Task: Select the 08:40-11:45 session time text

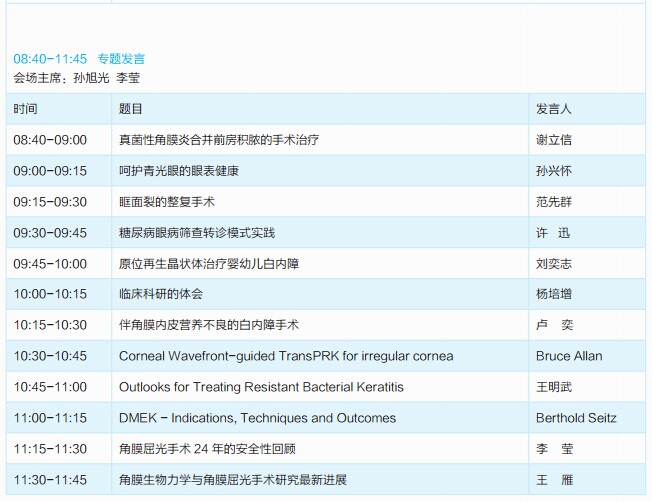Action: coord(50,59)
